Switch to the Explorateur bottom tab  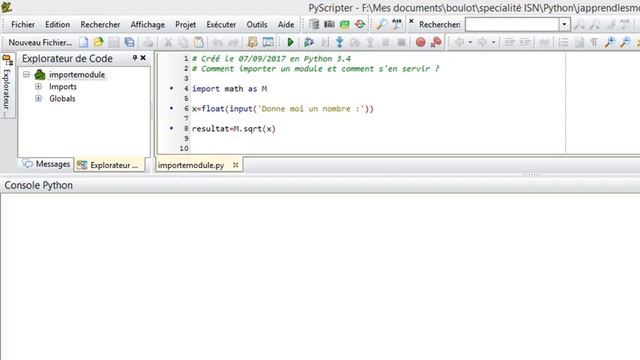tap(109, 165)
